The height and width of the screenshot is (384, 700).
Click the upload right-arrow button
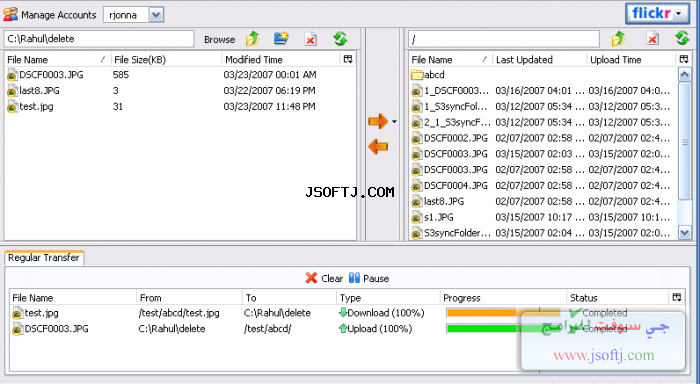pyautogui.click(x=378, y=121)
